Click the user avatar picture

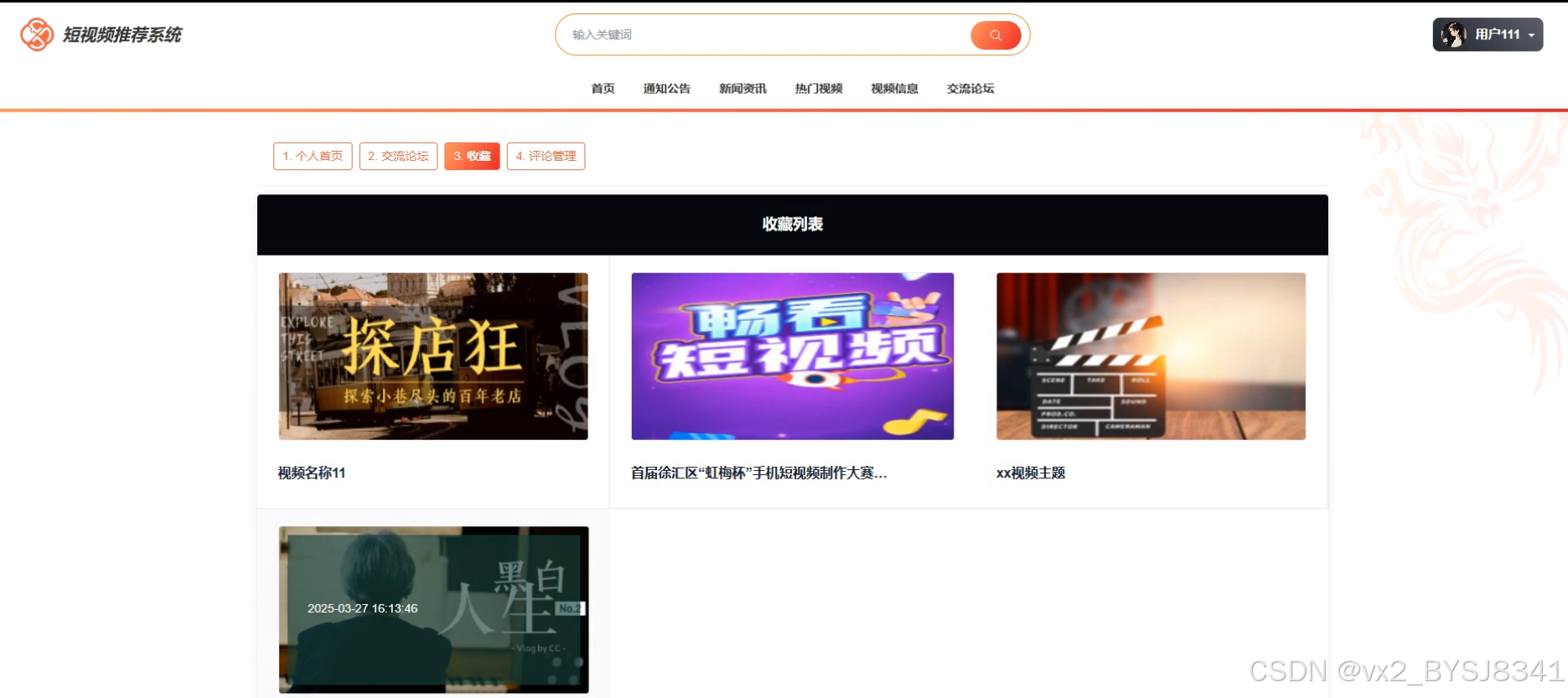coord(1453,34)
